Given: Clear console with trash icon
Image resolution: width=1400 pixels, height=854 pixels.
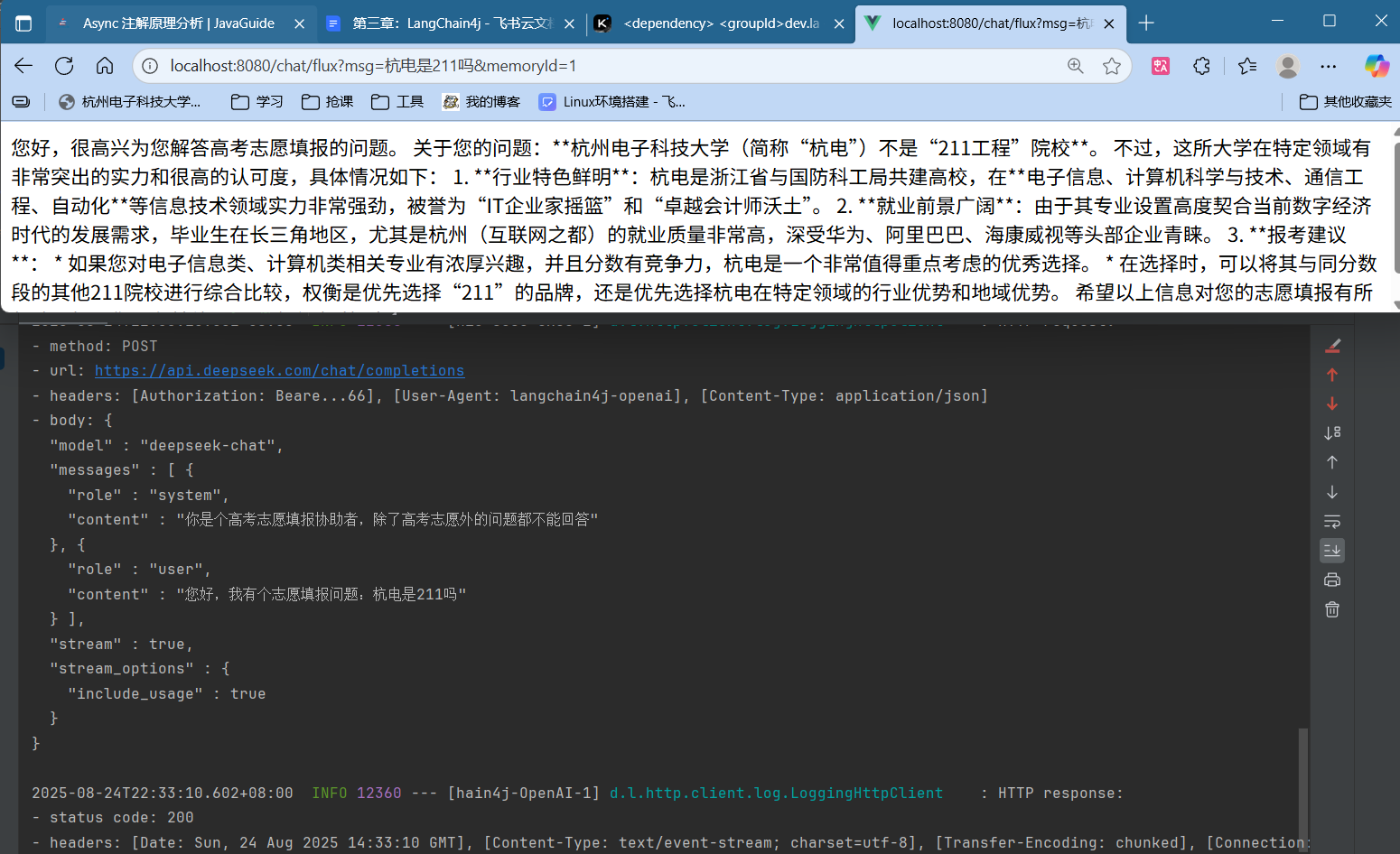Looking at the screenshot, I should (x=1332, y=609).
